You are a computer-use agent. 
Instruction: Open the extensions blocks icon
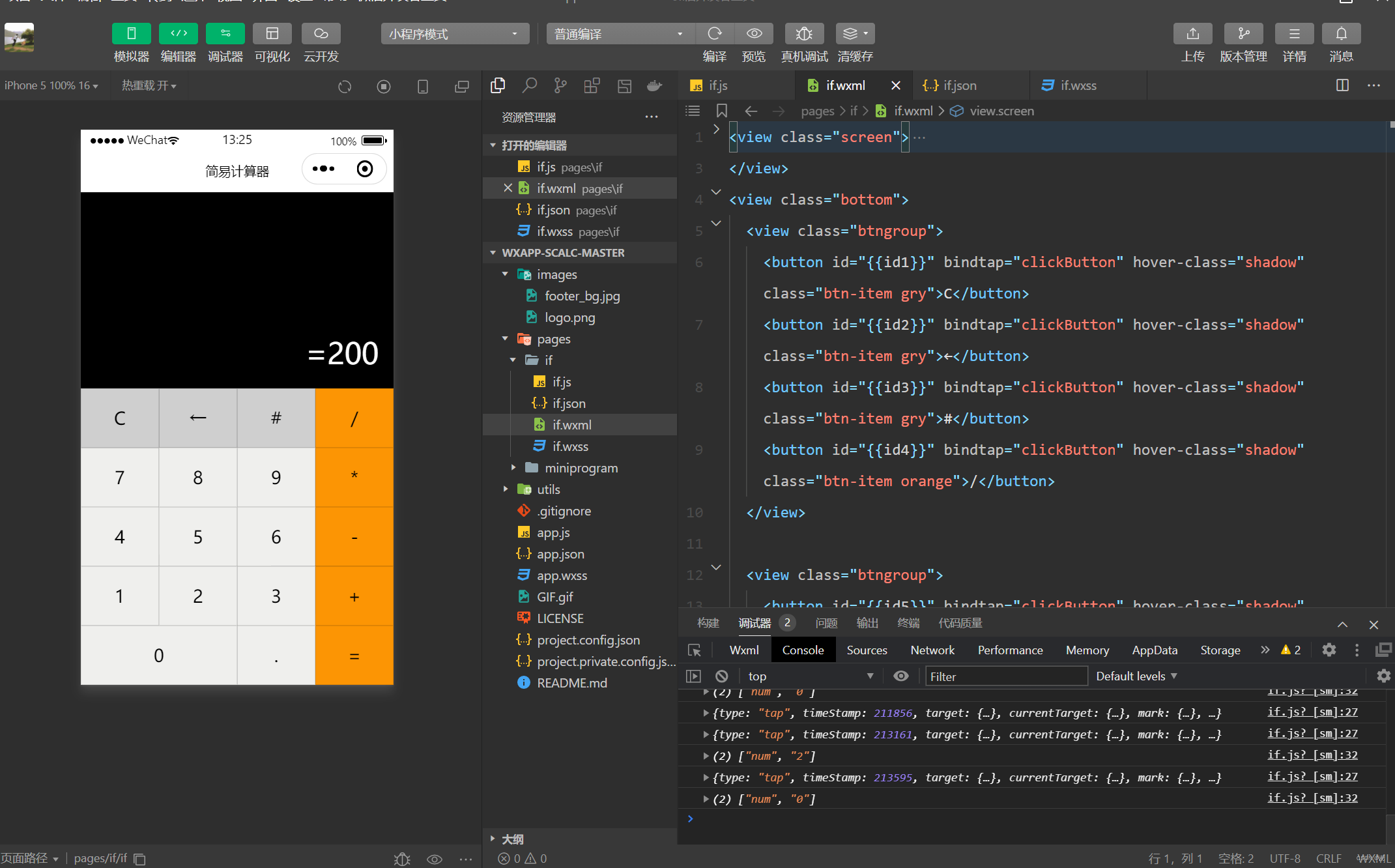pos(592,85)
